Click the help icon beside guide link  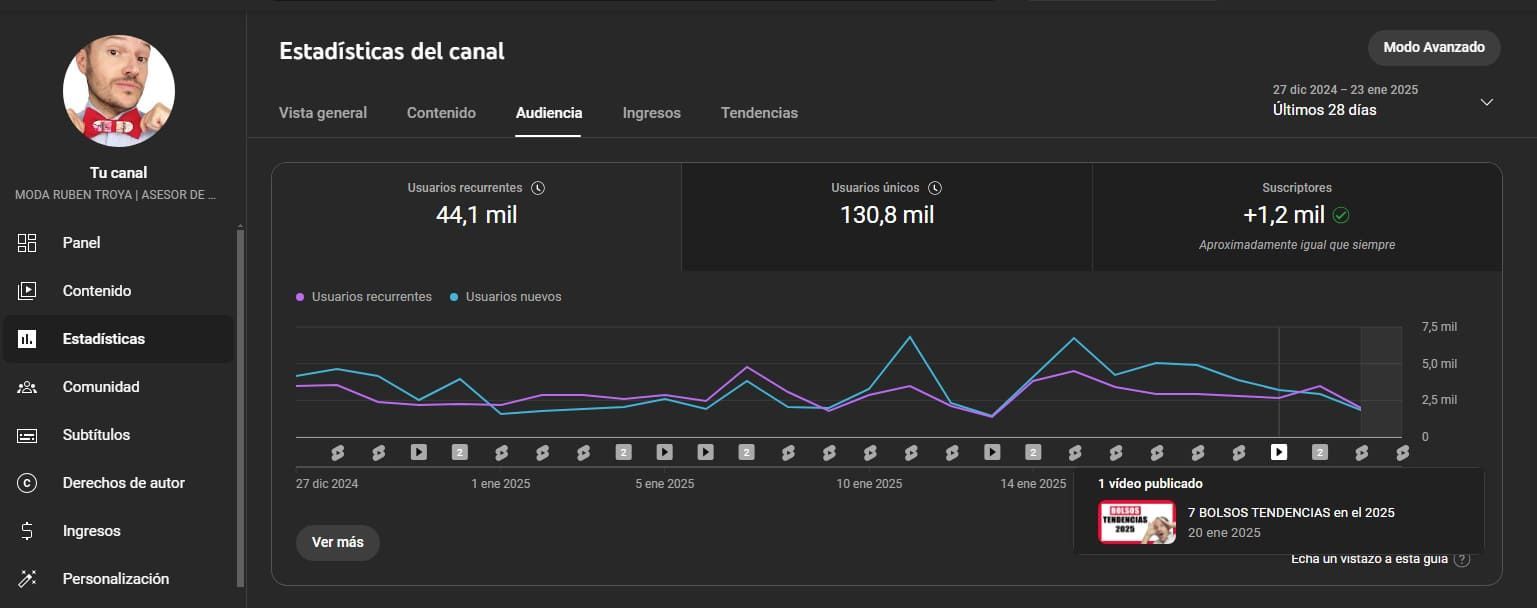1462,559
